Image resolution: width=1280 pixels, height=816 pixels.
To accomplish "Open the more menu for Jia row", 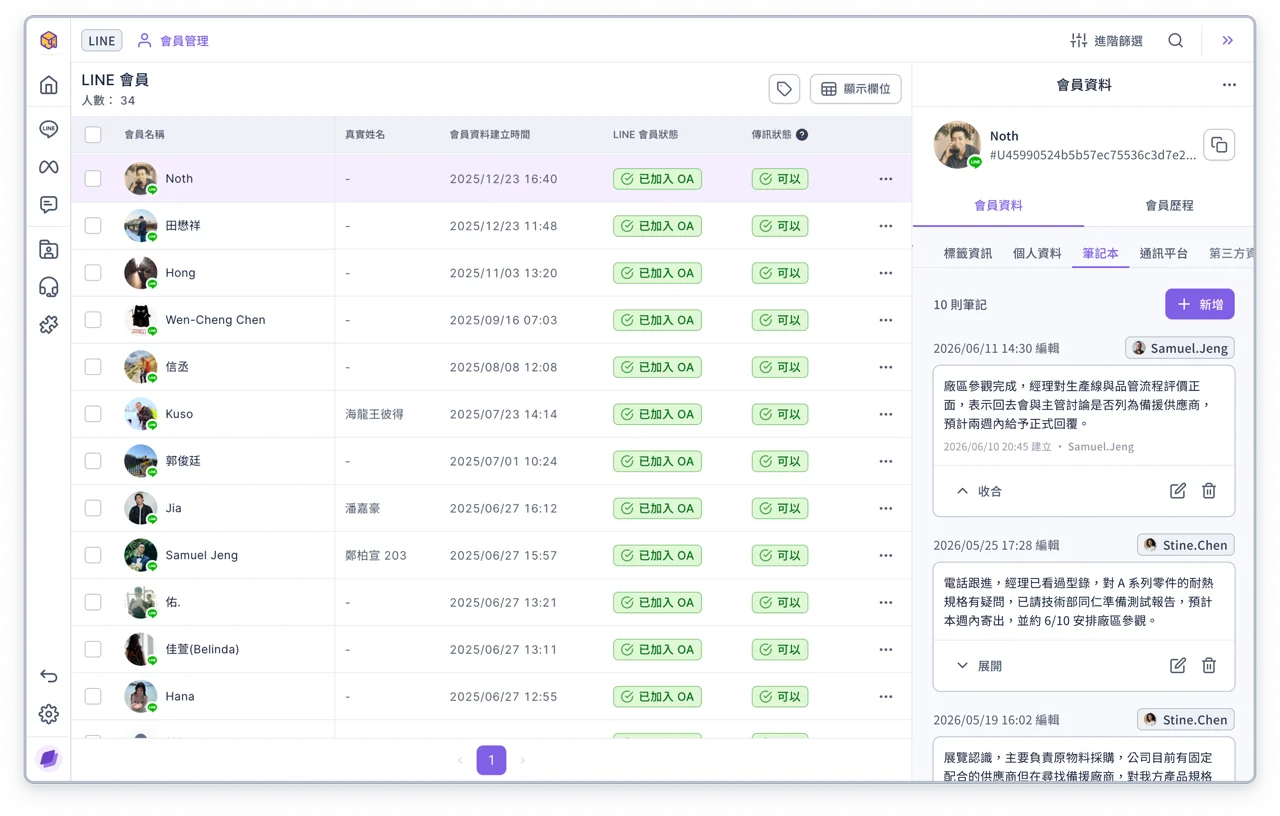I will (x=886, y=508).
